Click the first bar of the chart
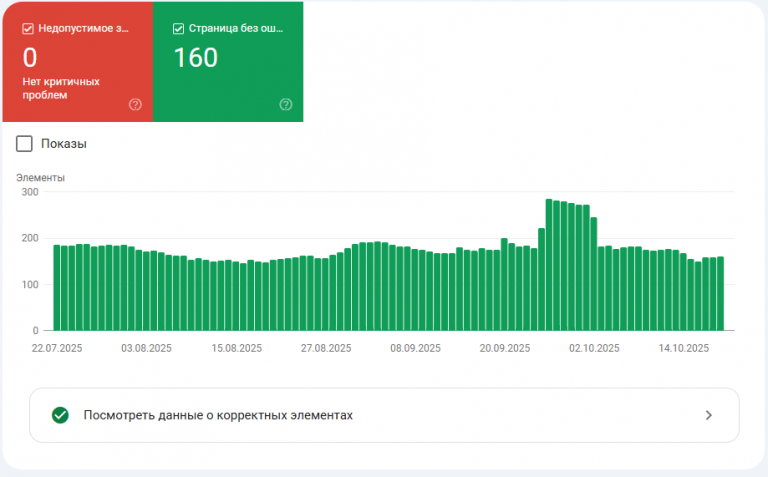 pos(57,287)
